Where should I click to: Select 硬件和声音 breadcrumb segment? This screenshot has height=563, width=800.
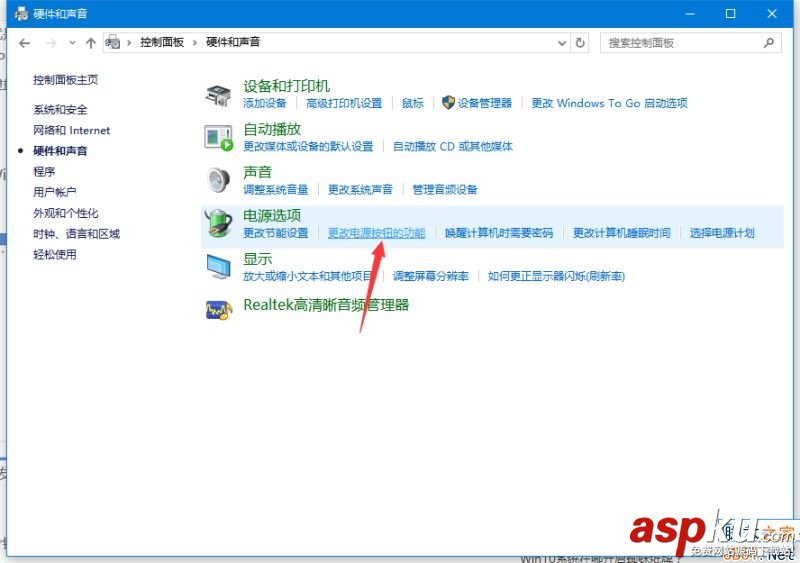[233, 42]
